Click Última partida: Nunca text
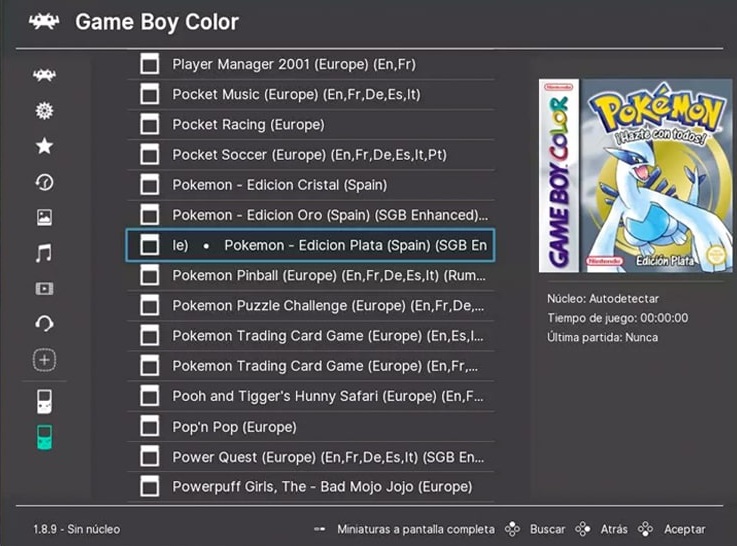737x546 pixels. [x=602, y=337]
